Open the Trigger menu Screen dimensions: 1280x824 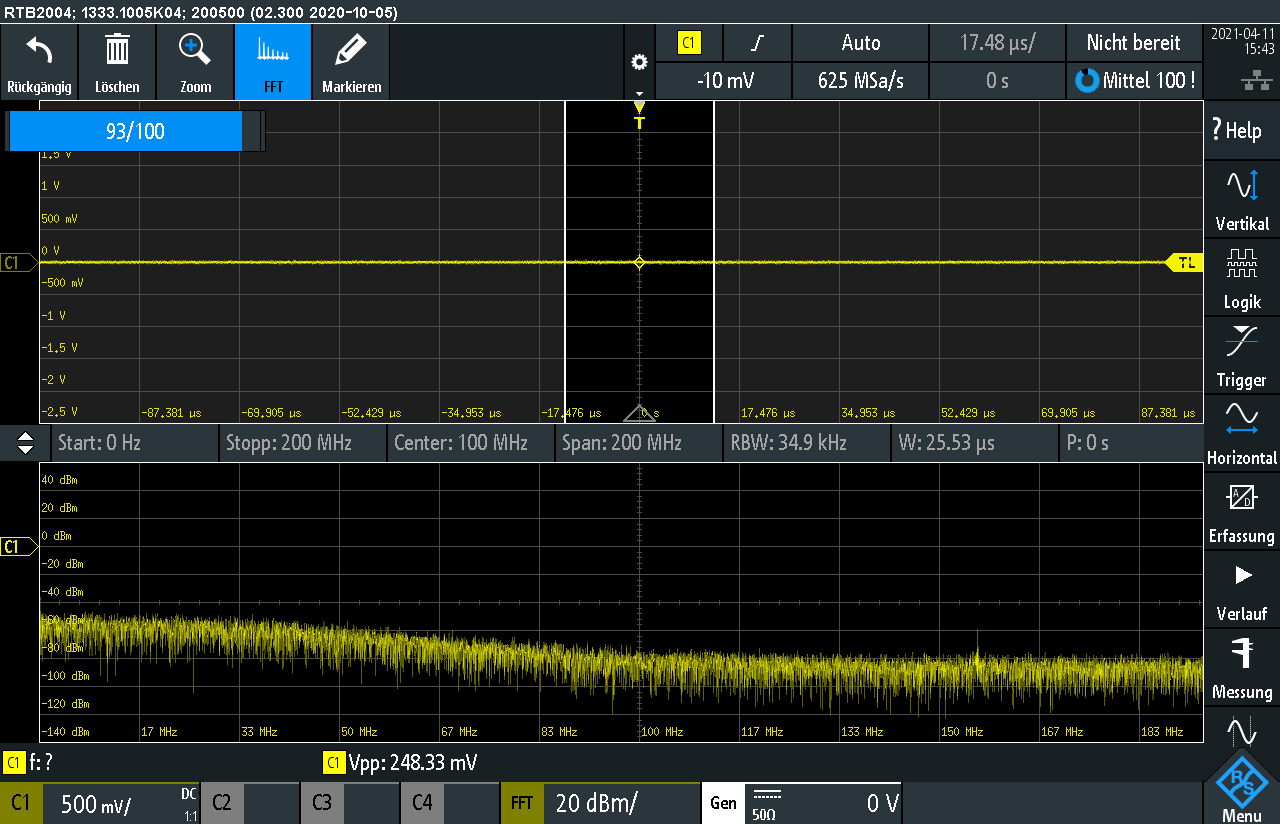click(1241, 355)
